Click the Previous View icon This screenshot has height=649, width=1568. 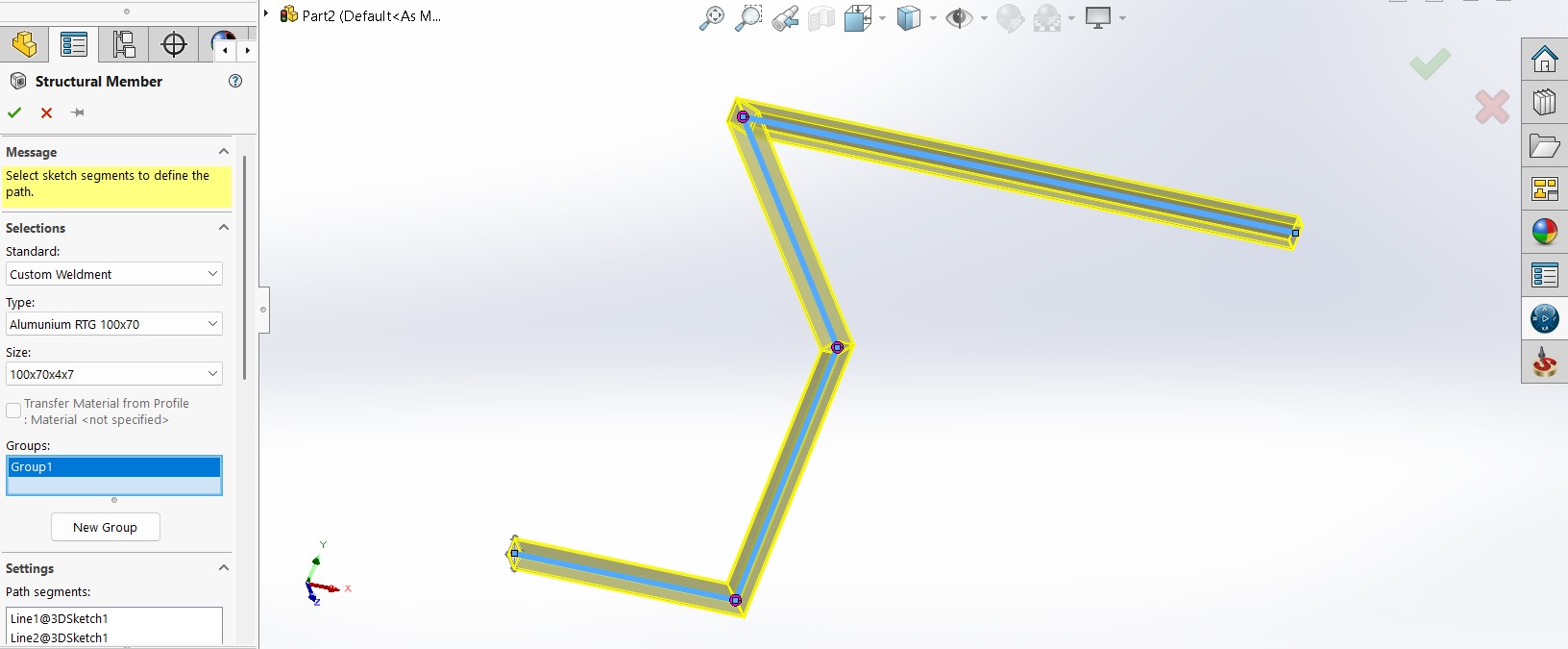(784, 18)
